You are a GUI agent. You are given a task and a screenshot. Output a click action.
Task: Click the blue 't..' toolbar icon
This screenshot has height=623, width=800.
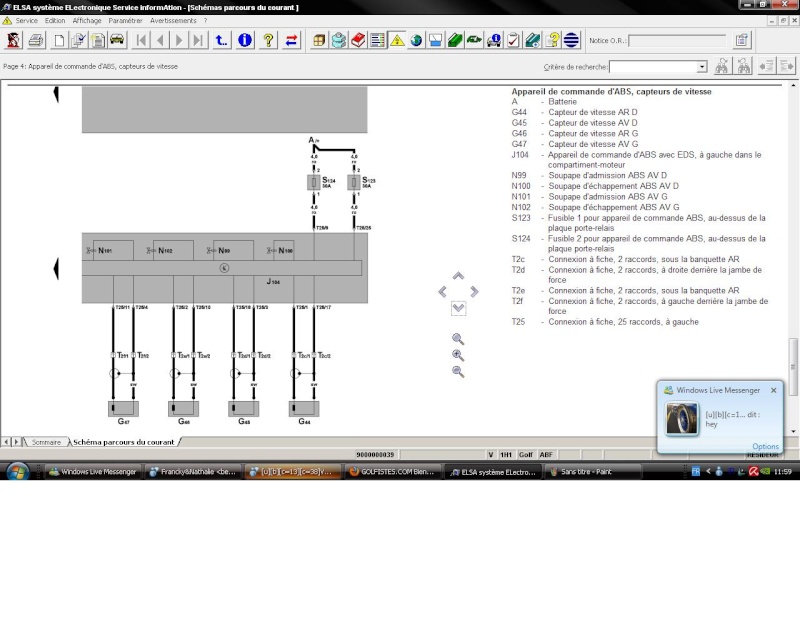221,40
